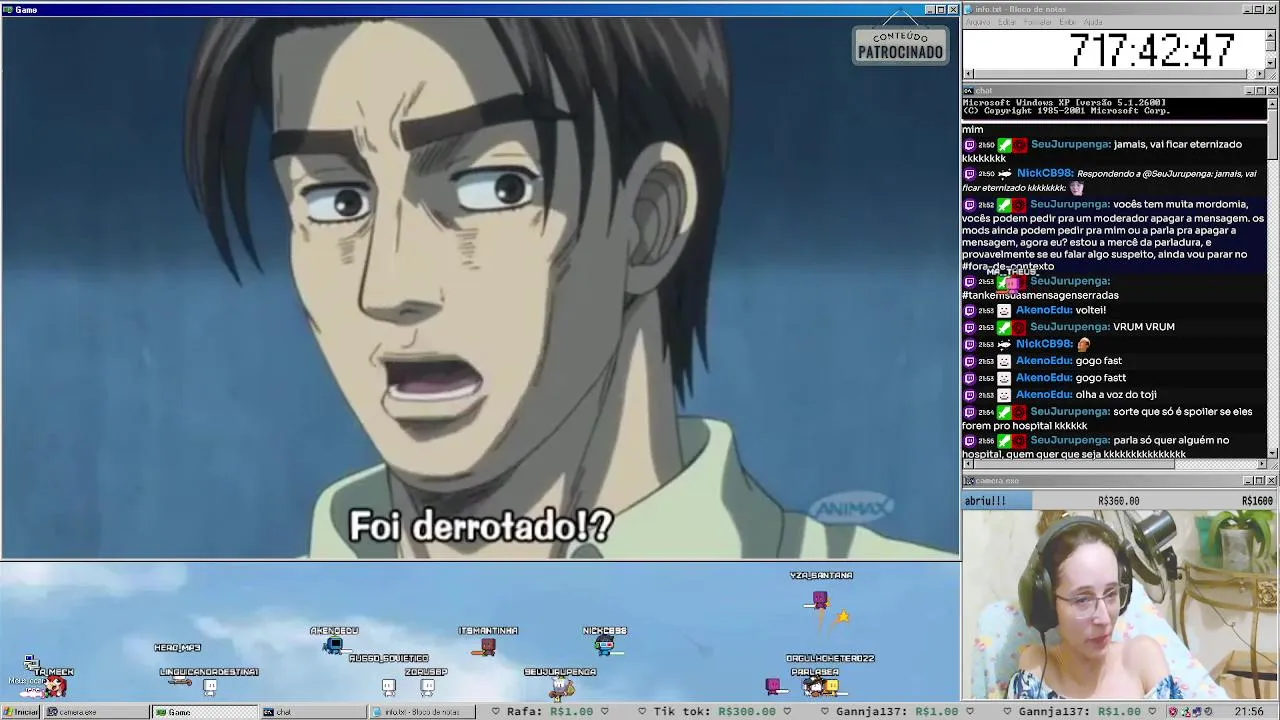Maximize the Game window
This screenshot has height=720, width=1280.
941,9
